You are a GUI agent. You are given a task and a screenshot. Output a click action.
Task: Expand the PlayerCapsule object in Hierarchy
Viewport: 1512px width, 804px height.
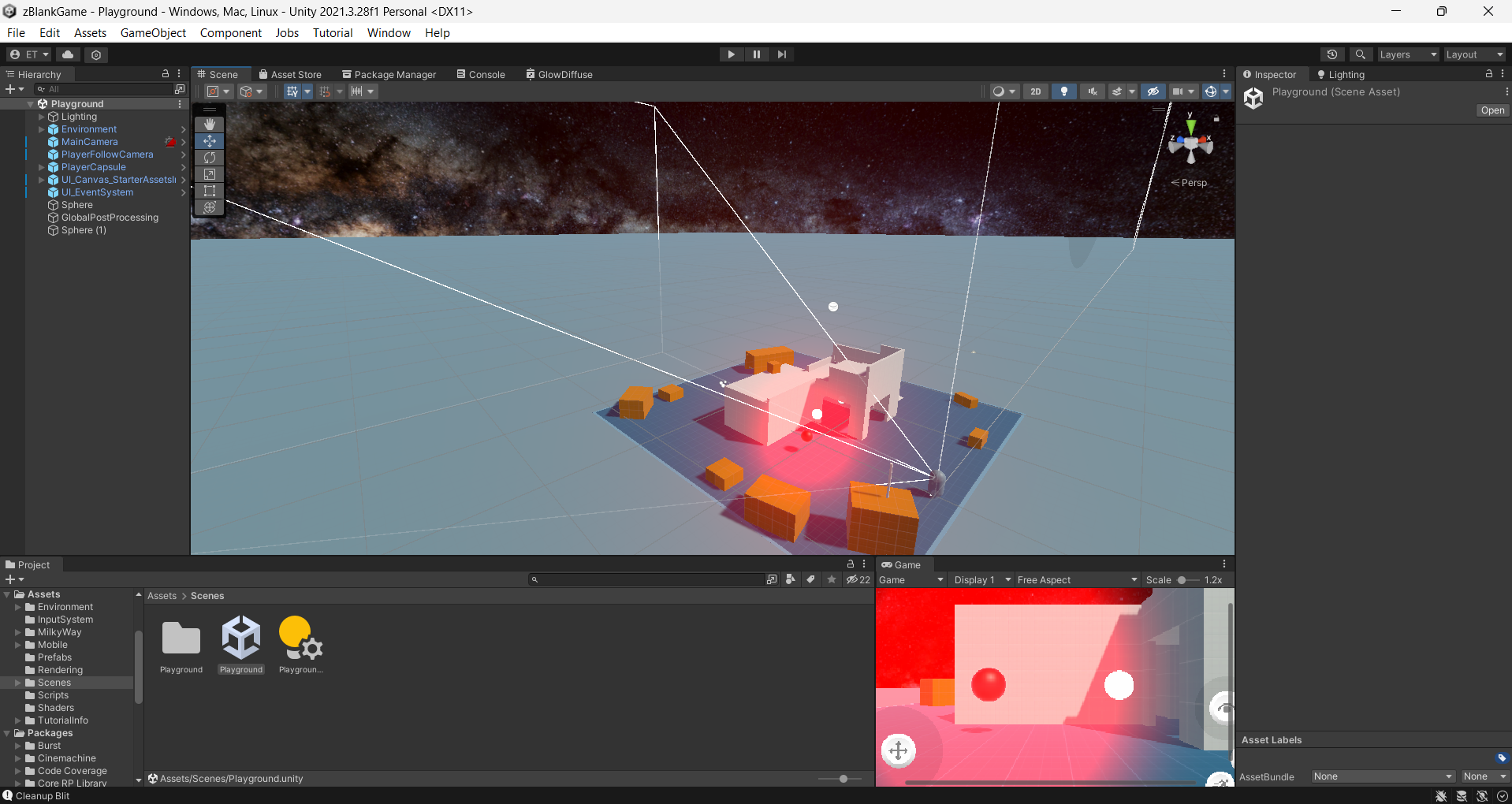(x=42, y=167)
